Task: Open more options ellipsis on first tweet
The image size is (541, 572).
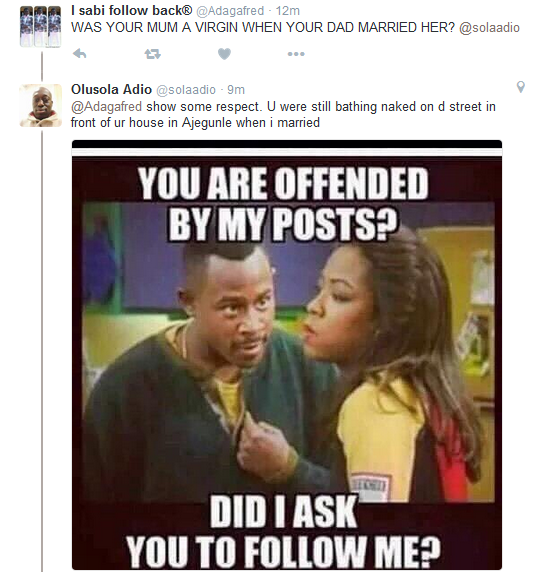Action: (296, 54)
